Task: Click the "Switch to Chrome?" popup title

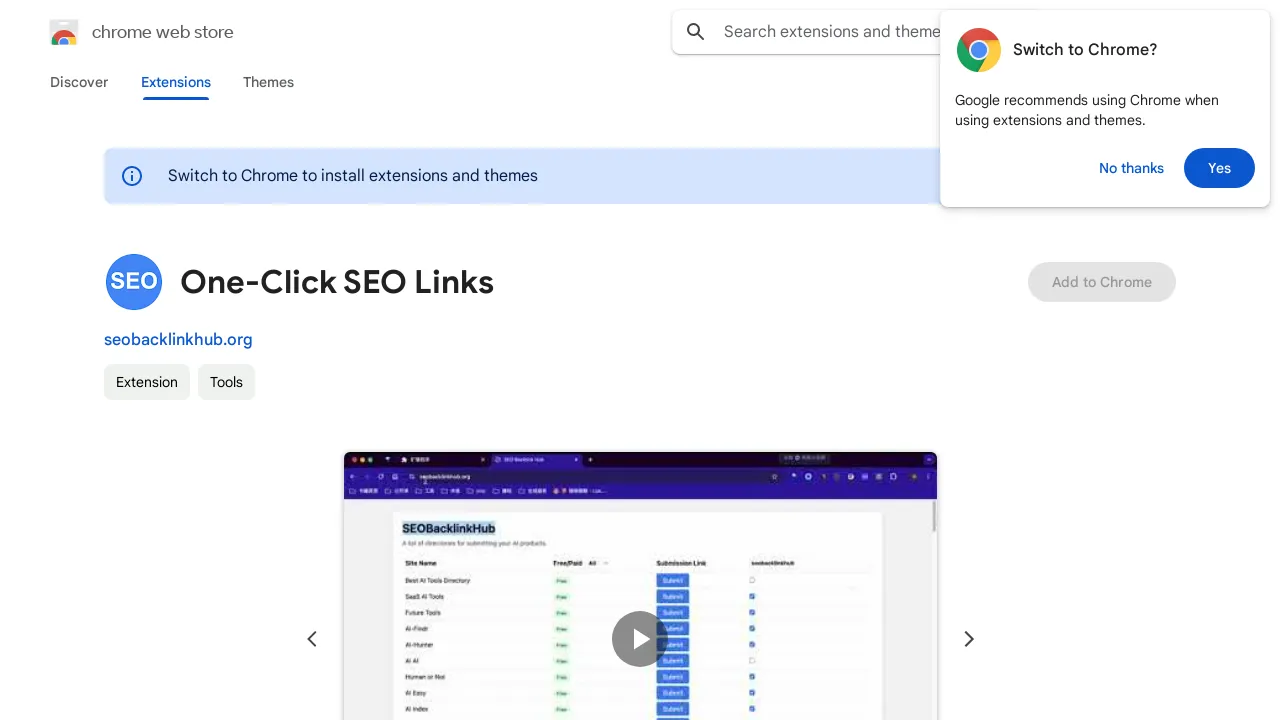Action: pos(1085,50)
